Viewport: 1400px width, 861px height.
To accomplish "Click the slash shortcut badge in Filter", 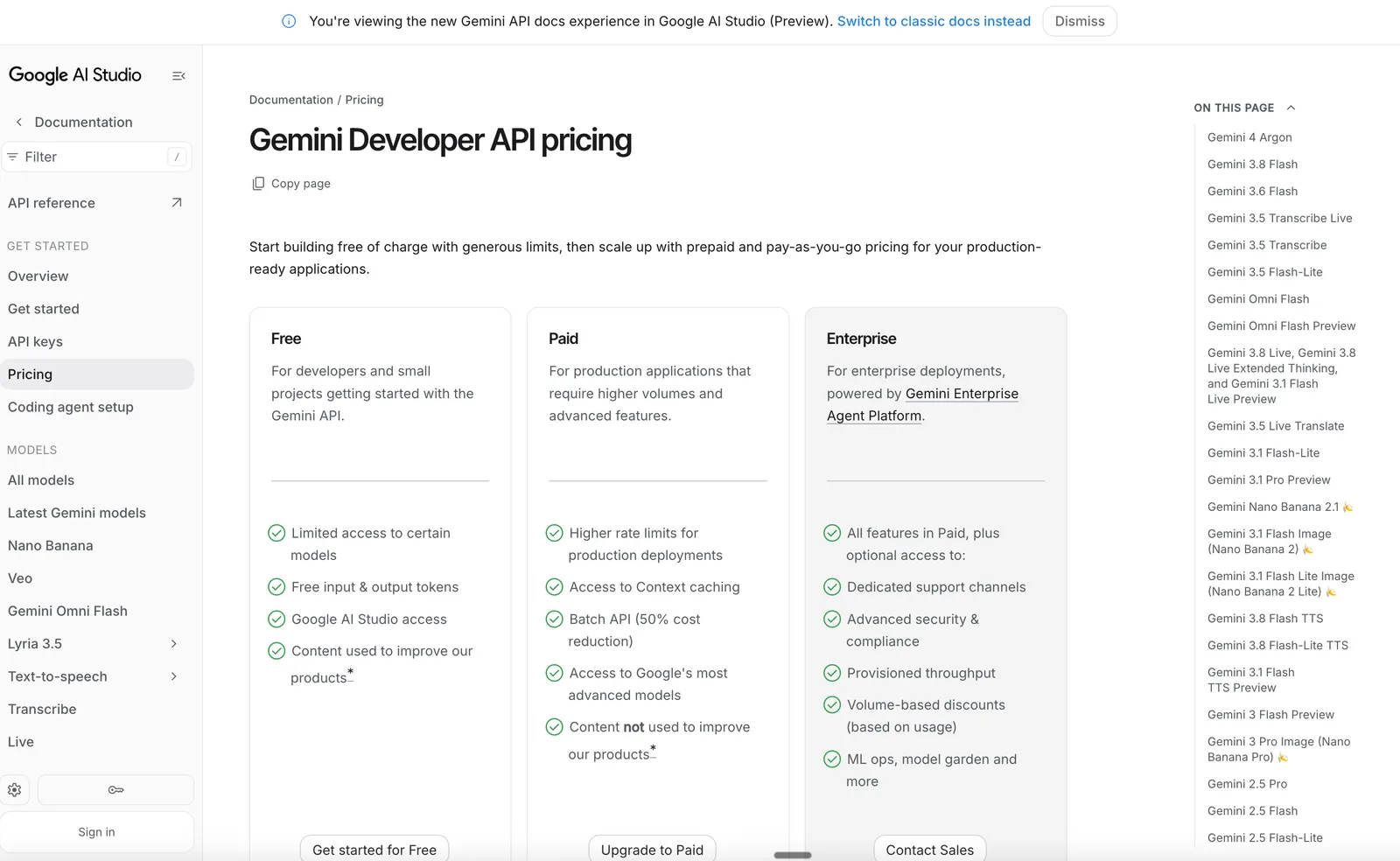I will point(177,157).
